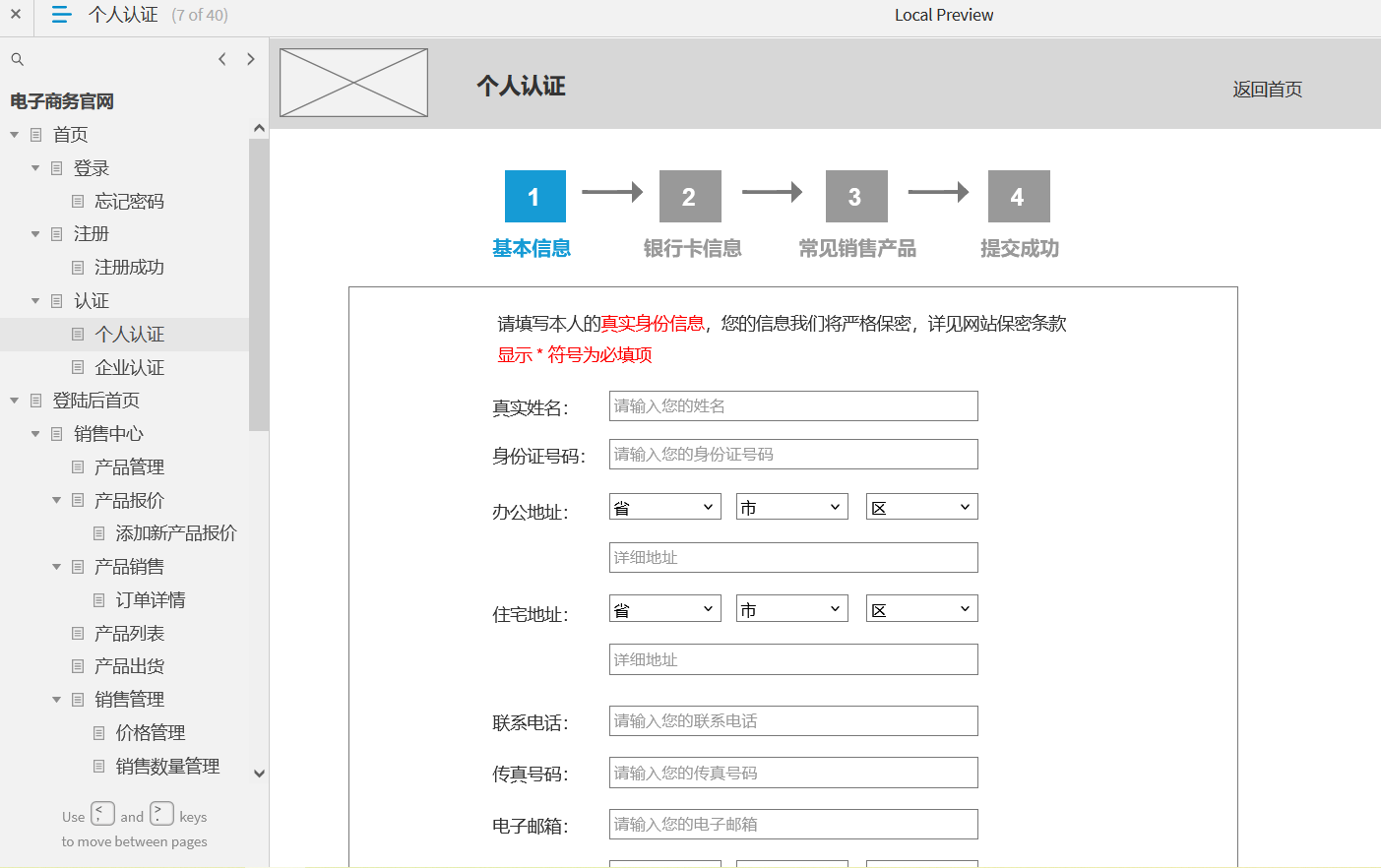This screenshot has height=868, width=1381.
Task: Open the 住宅地址 市 dropdown
Action: 792,608
